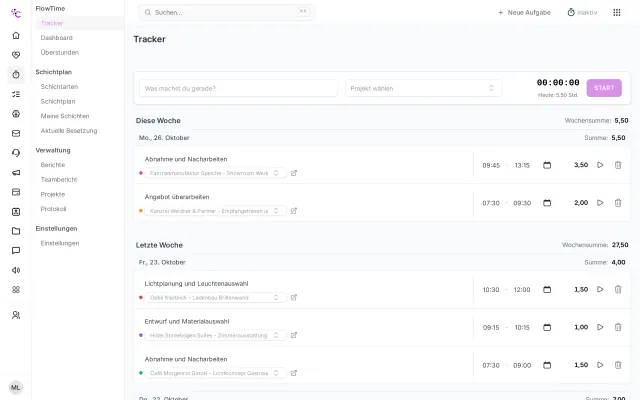Open the Projekt wählen dropdown
Viewport: 640px width, 400px height.
coord(423,88)
